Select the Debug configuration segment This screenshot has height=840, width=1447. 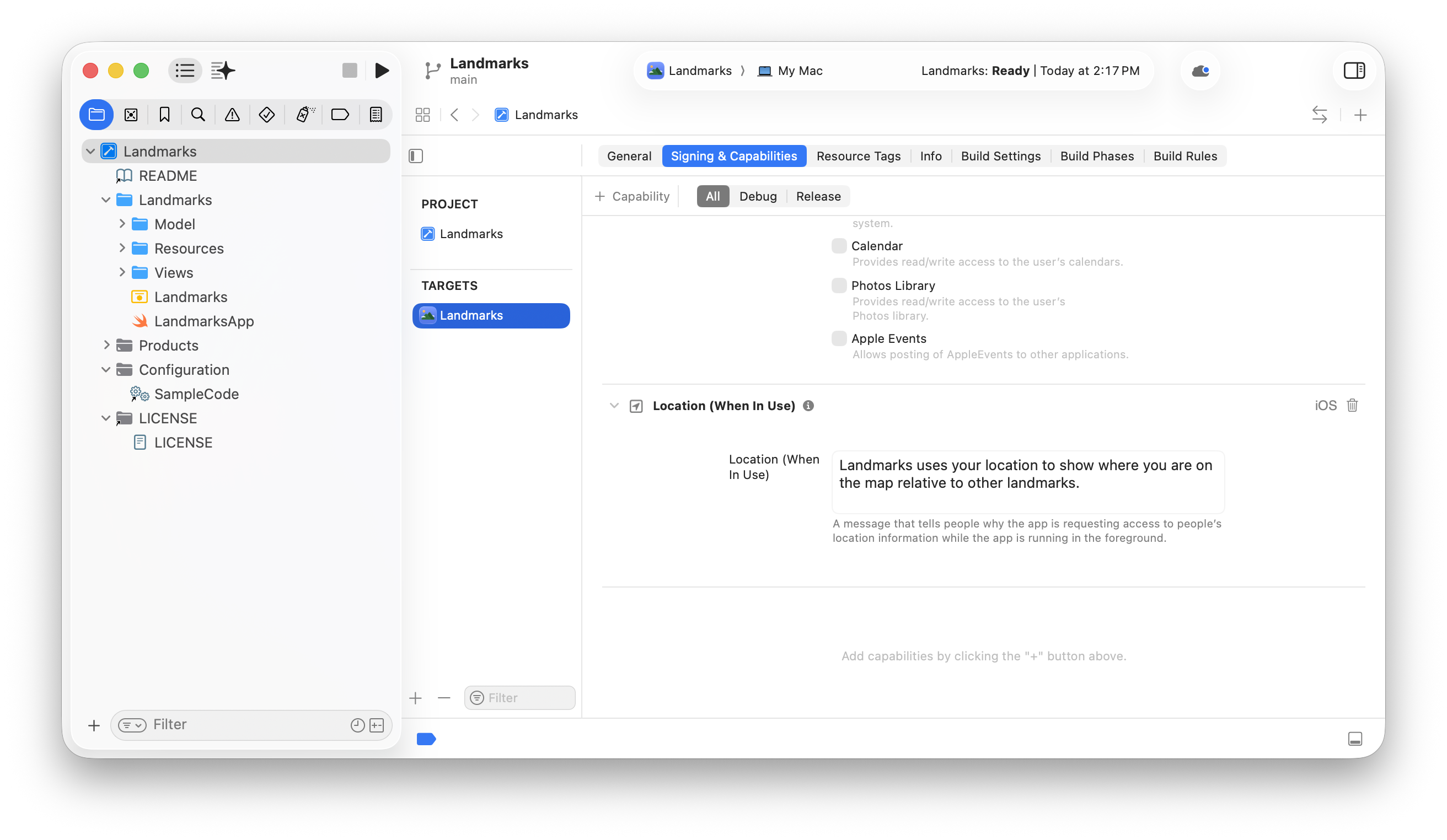click(x=757, y=196)
